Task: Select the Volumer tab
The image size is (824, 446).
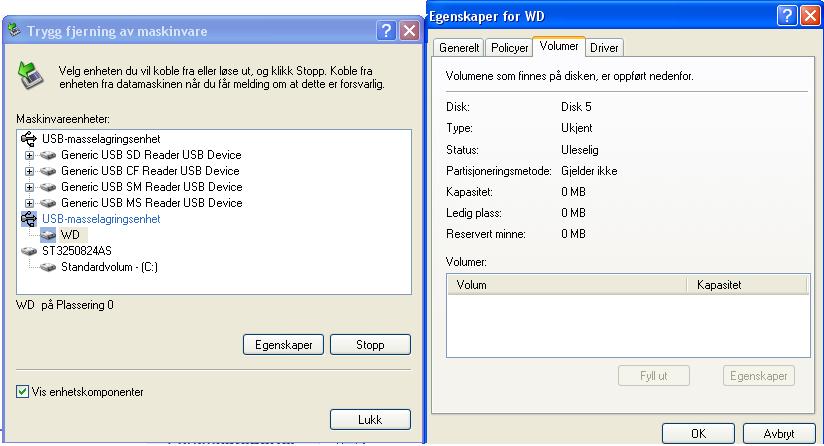Action: pyautogui.click(x=559, y=46)
